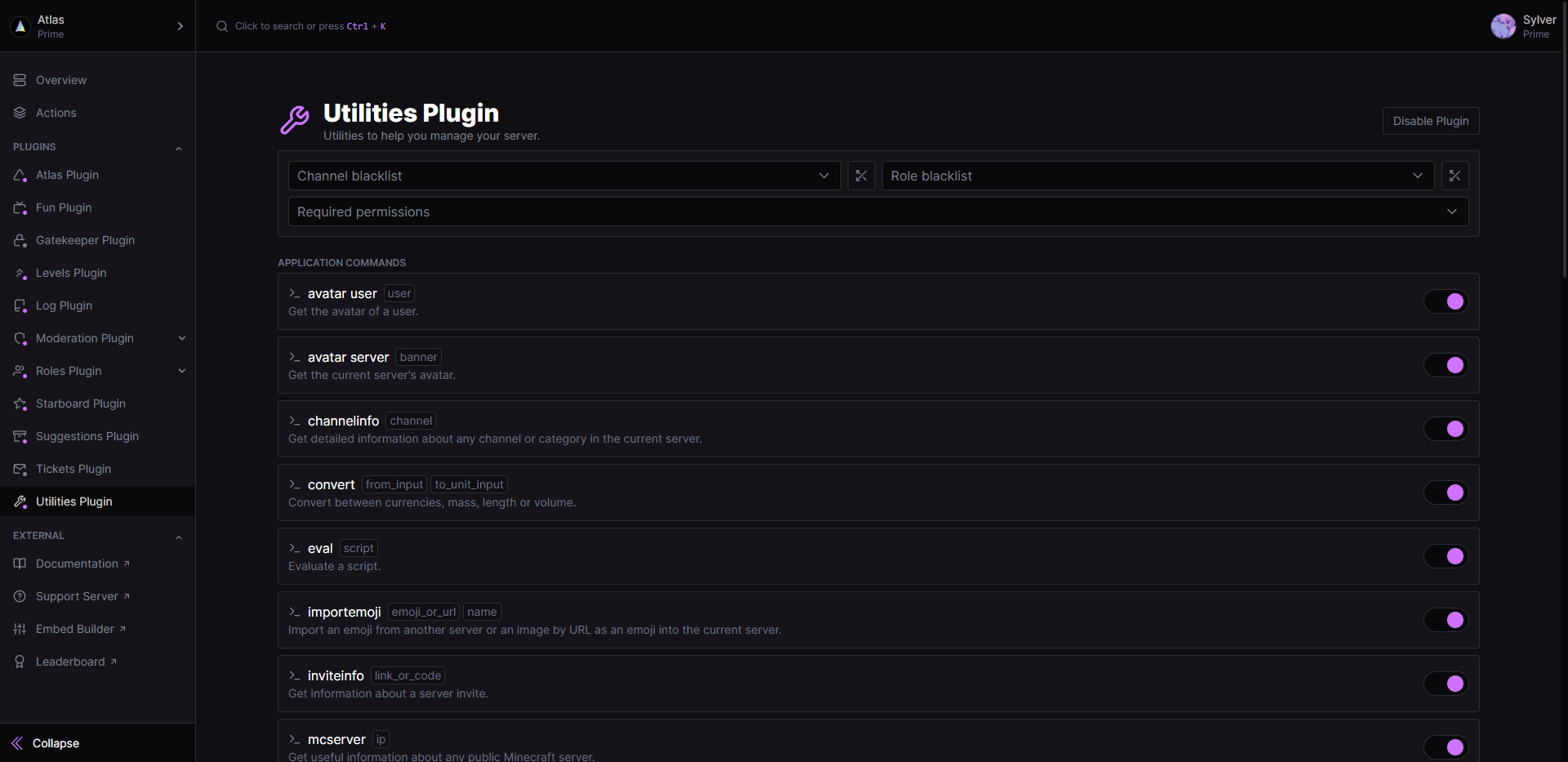Click the Sylver user profile avatar

tap(1503, 26)
